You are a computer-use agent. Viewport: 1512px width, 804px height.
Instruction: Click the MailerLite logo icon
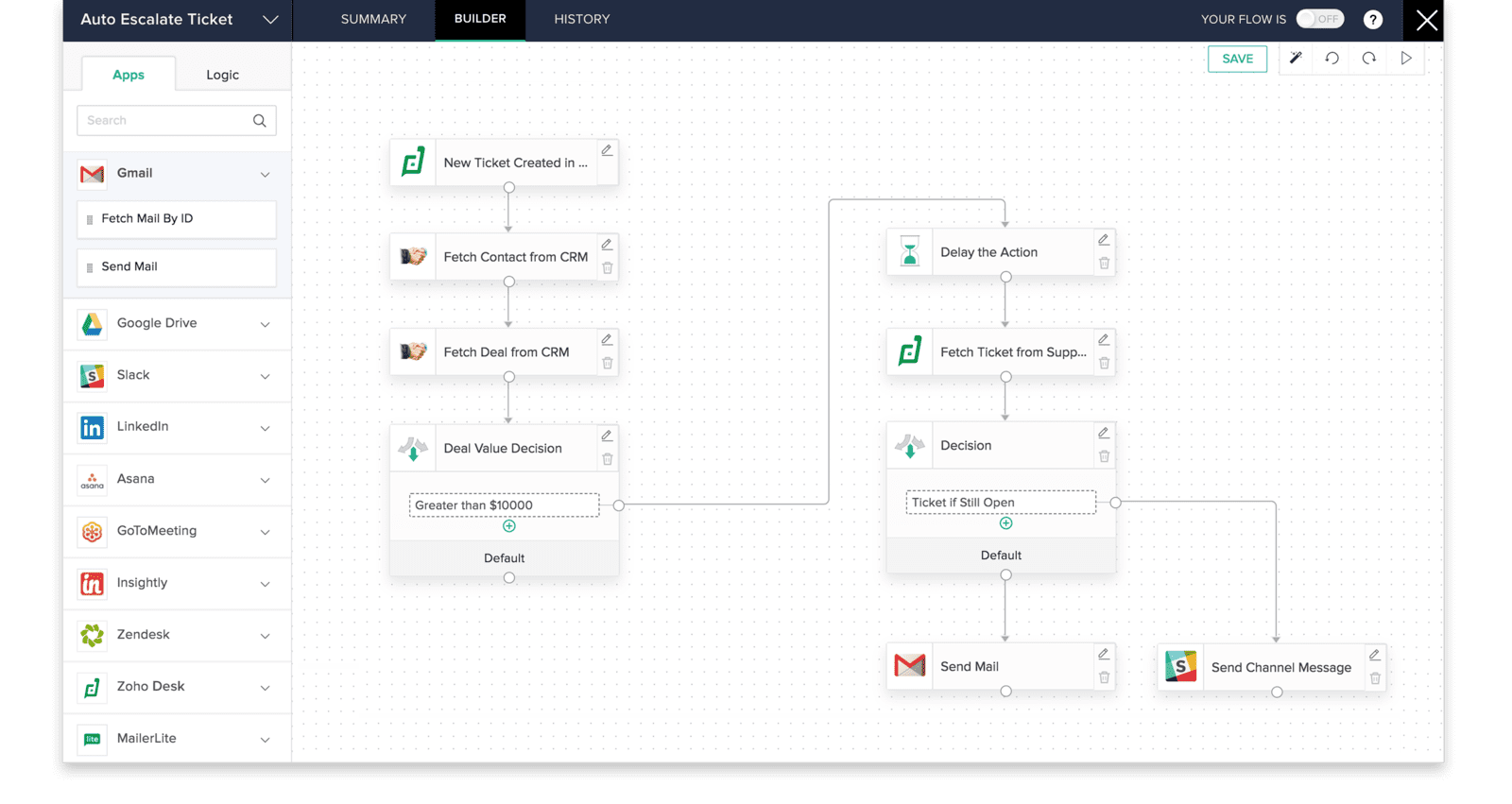click(x=92, y=740)
